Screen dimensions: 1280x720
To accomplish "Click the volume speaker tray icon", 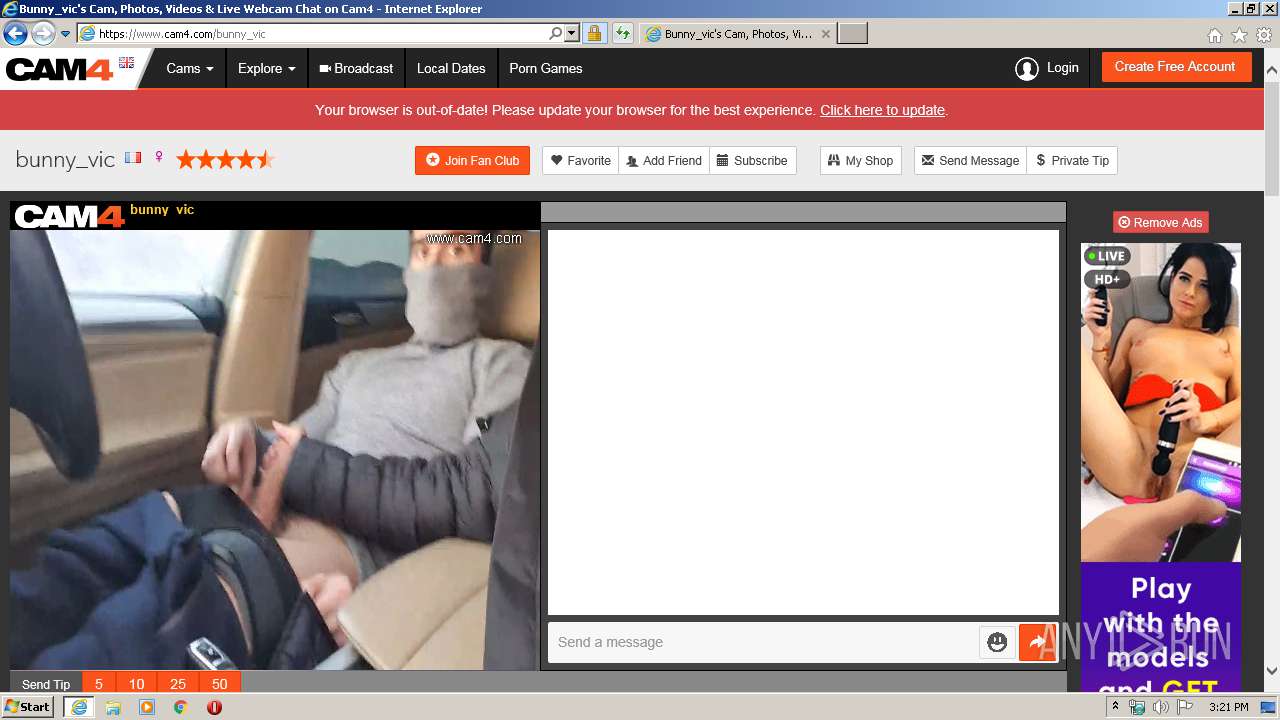I will (1161, 707).
